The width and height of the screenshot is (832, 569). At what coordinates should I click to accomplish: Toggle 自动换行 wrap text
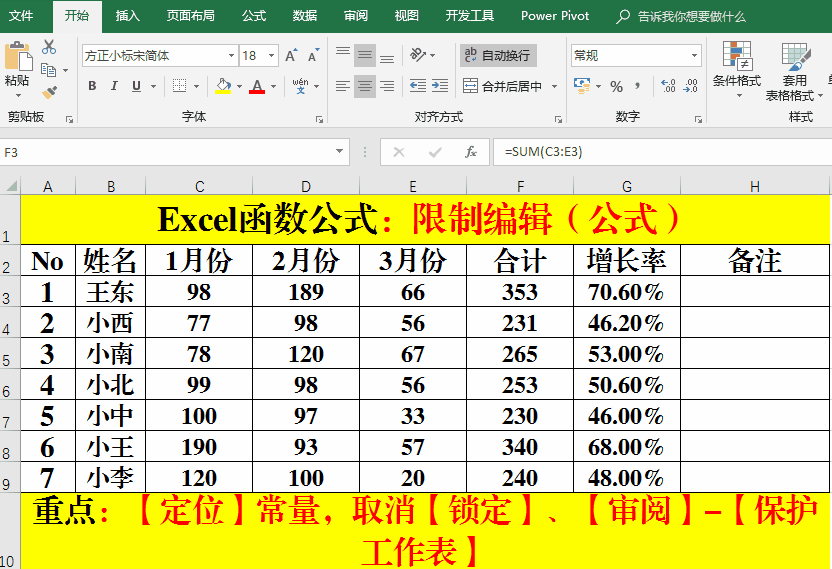pos(498,55)
